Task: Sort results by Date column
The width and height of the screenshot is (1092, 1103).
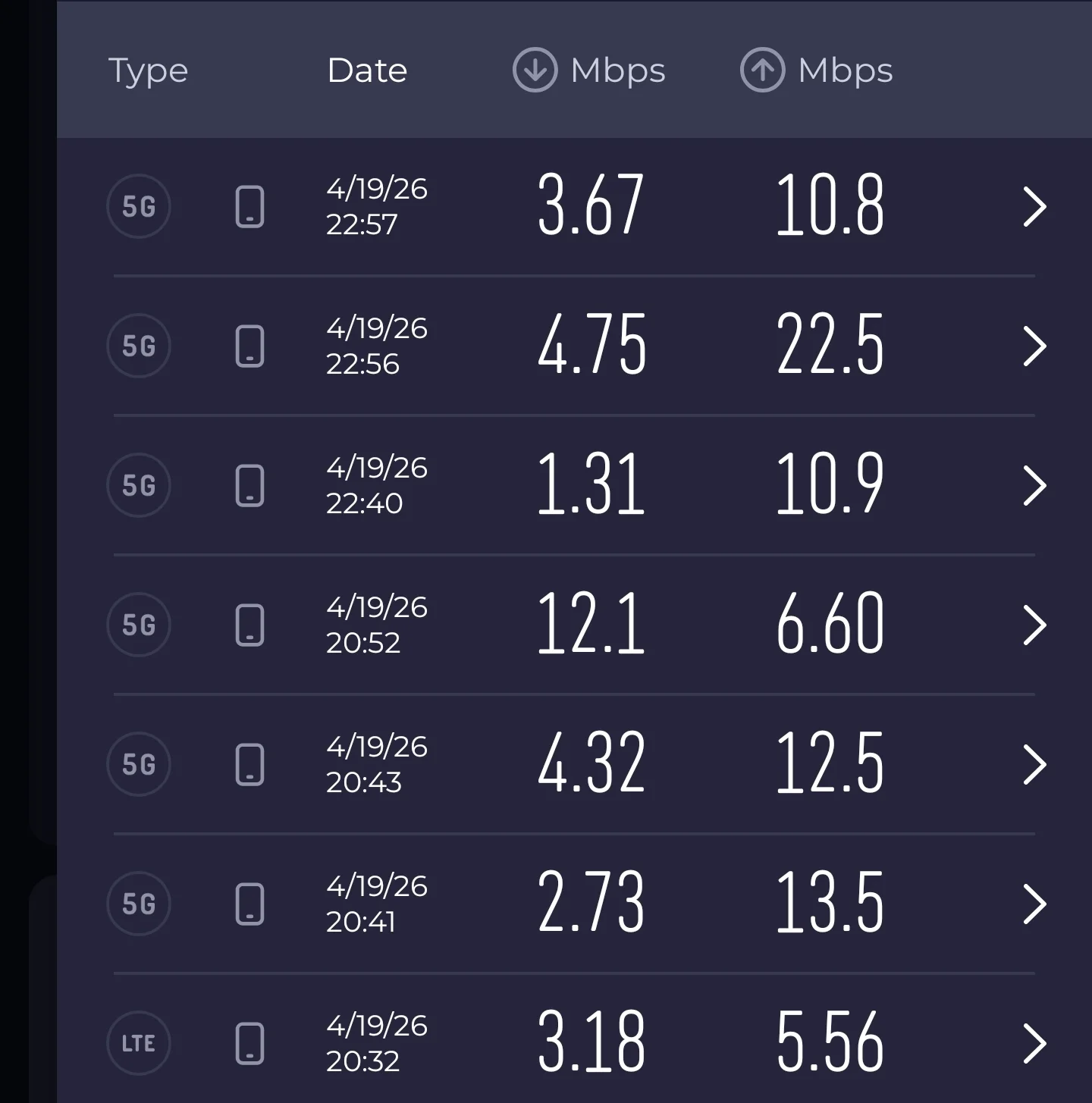Action: pos(367,71)
